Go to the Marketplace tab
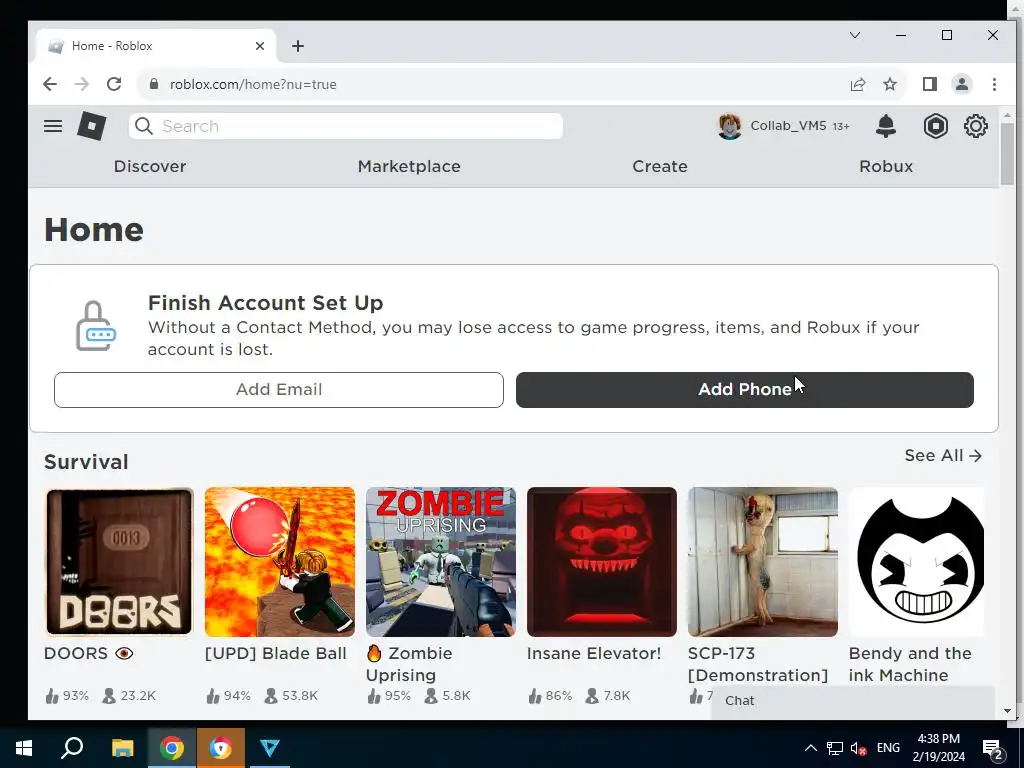The width and height of the screenshot is (1024, 768). click(409, 167)
